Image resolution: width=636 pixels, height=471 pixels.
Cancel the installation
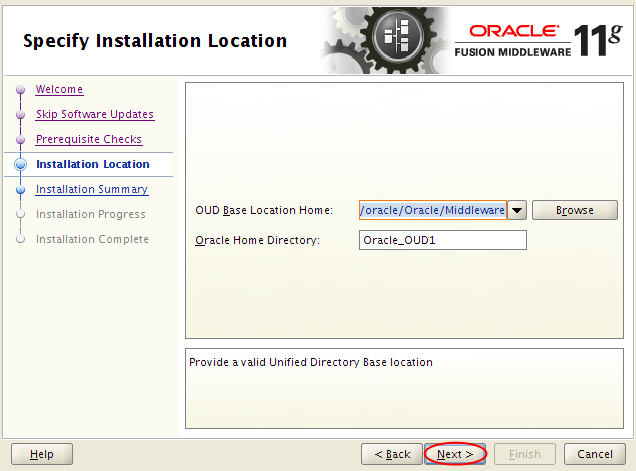(x=595, y=454)
